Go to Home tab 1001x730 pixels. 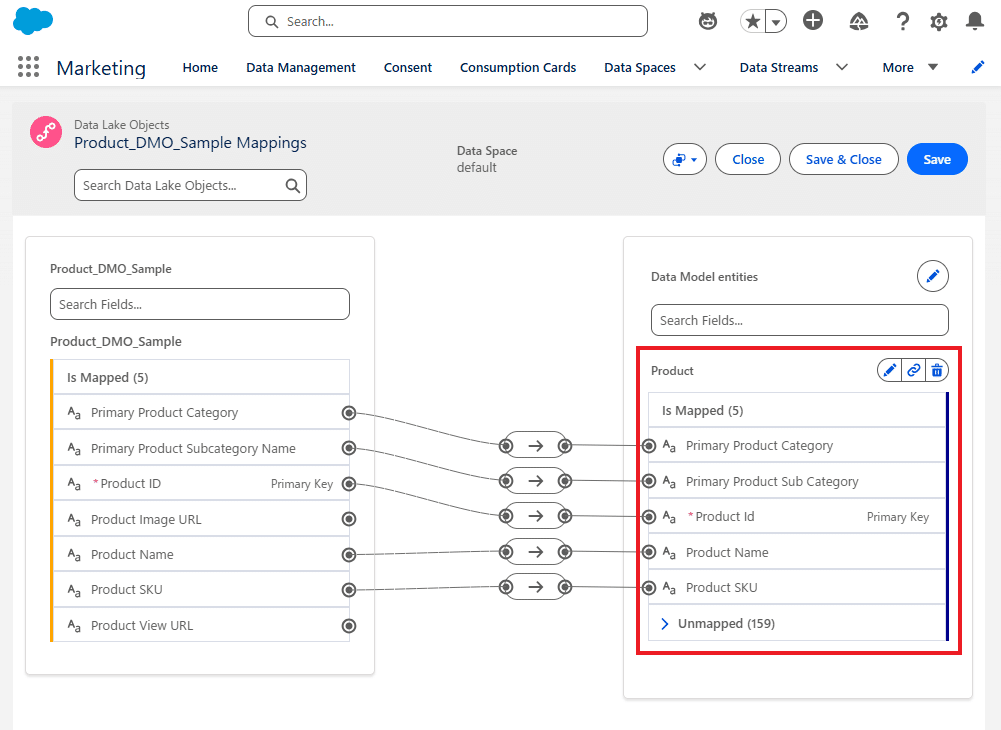click(x=200, y=67)
